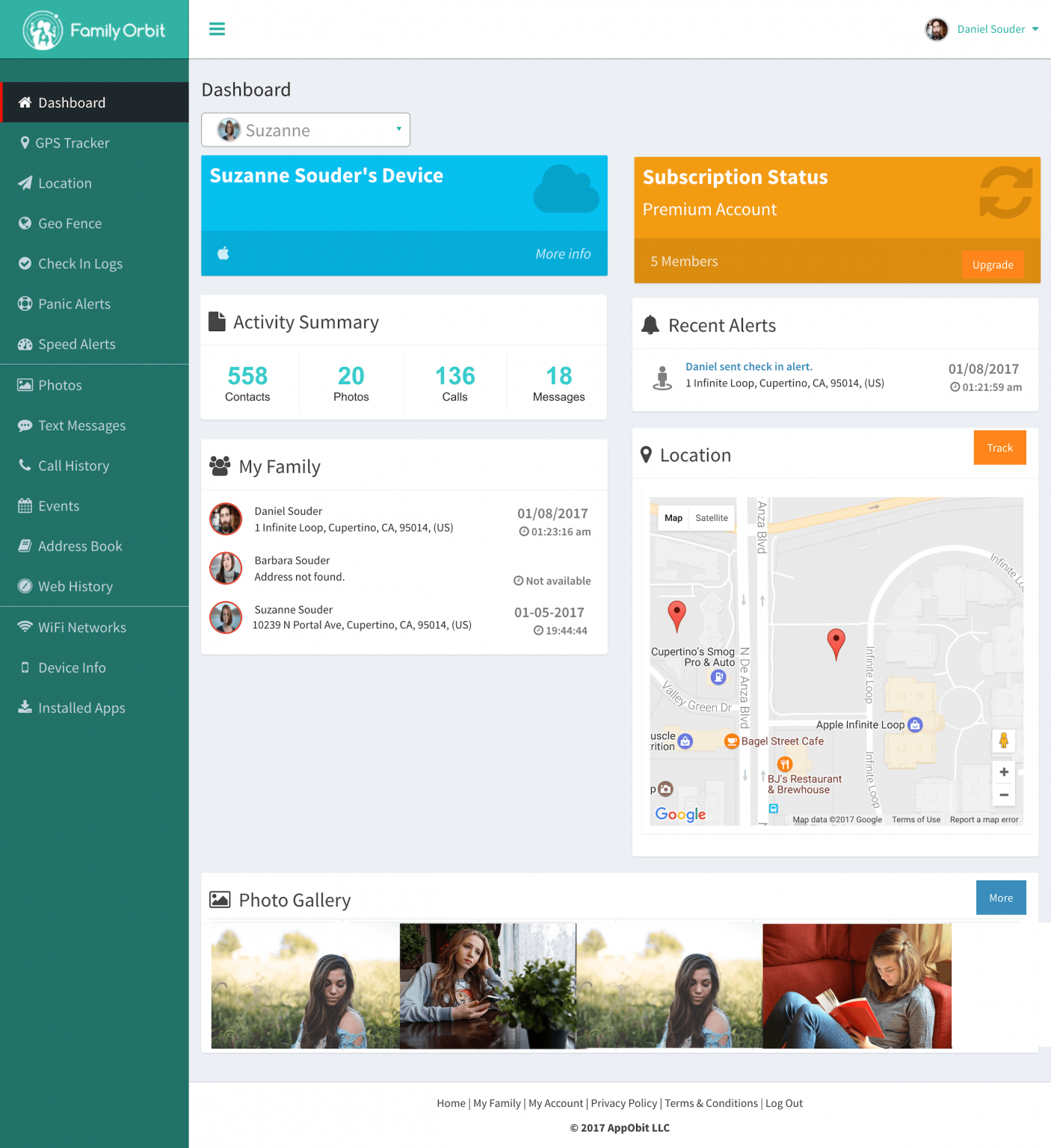Switch map to Satellite view
Screen dimensions: 1051x1148
tap(711, 518)
